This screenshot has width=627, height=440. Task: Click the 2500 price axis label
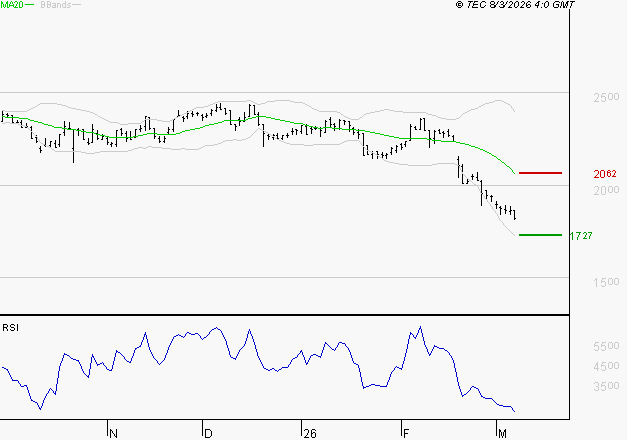click(x=605, y=98)
